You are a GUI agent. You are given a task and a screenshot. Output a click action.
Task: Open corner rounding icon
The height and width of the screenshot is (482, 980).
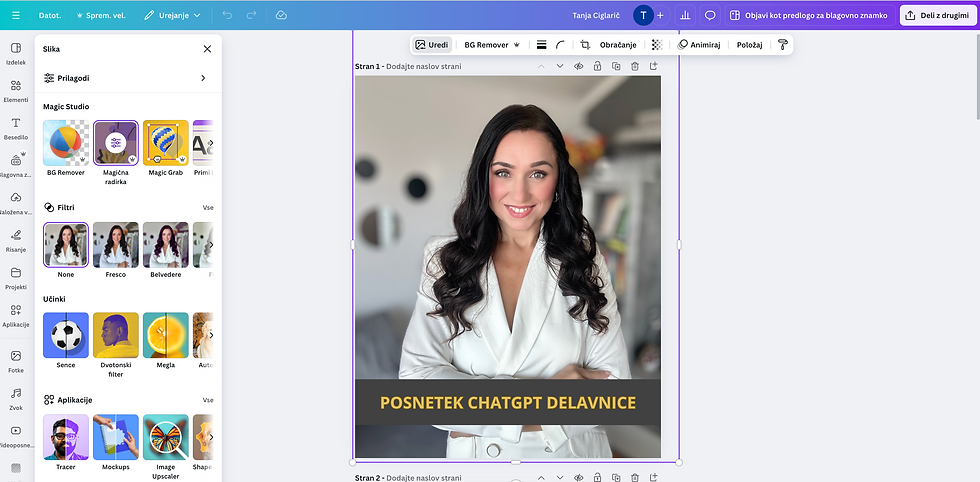561,45
